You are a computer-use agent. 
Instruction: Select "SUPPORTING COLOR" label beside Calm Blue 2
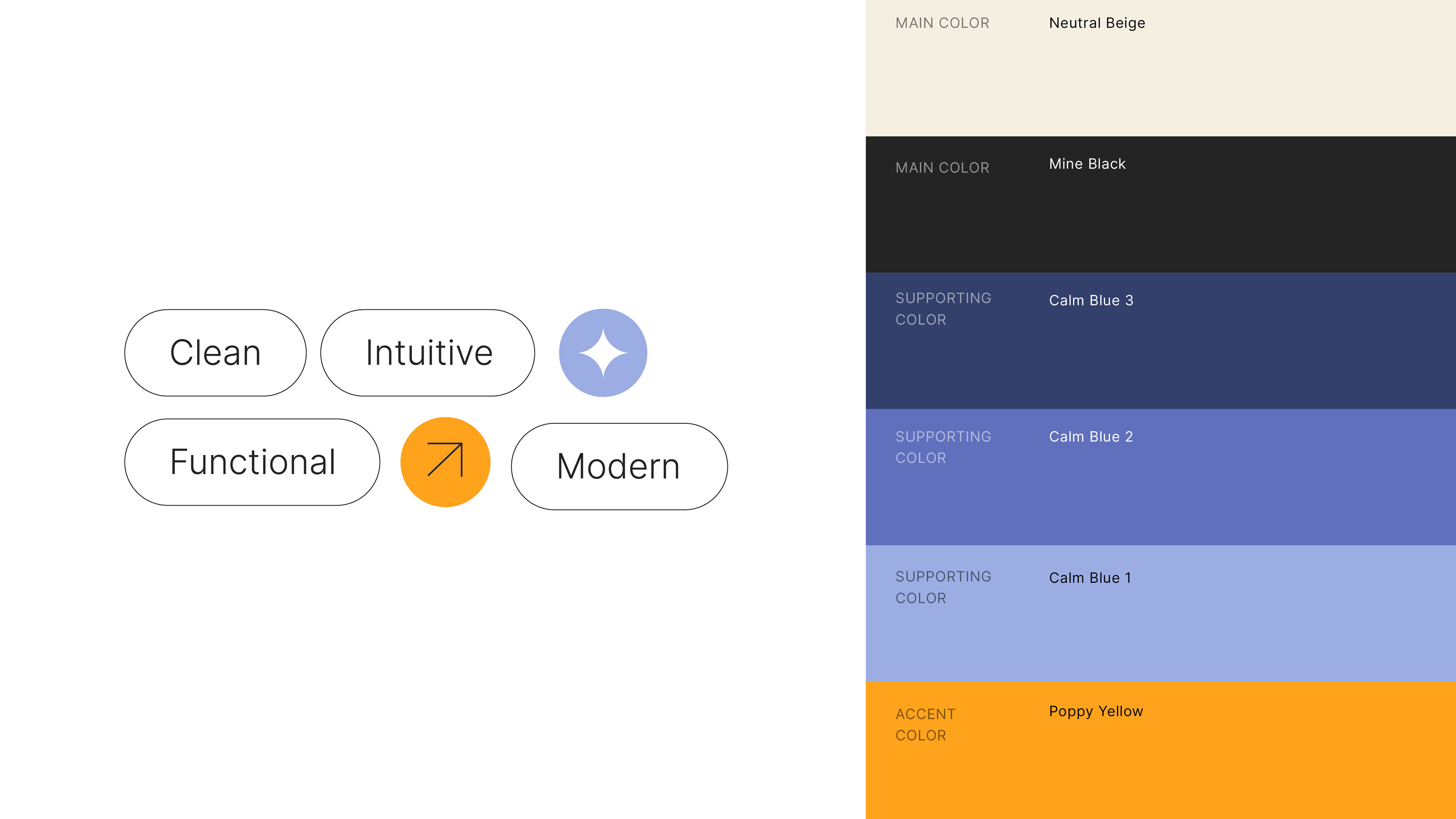coord(943,447)
